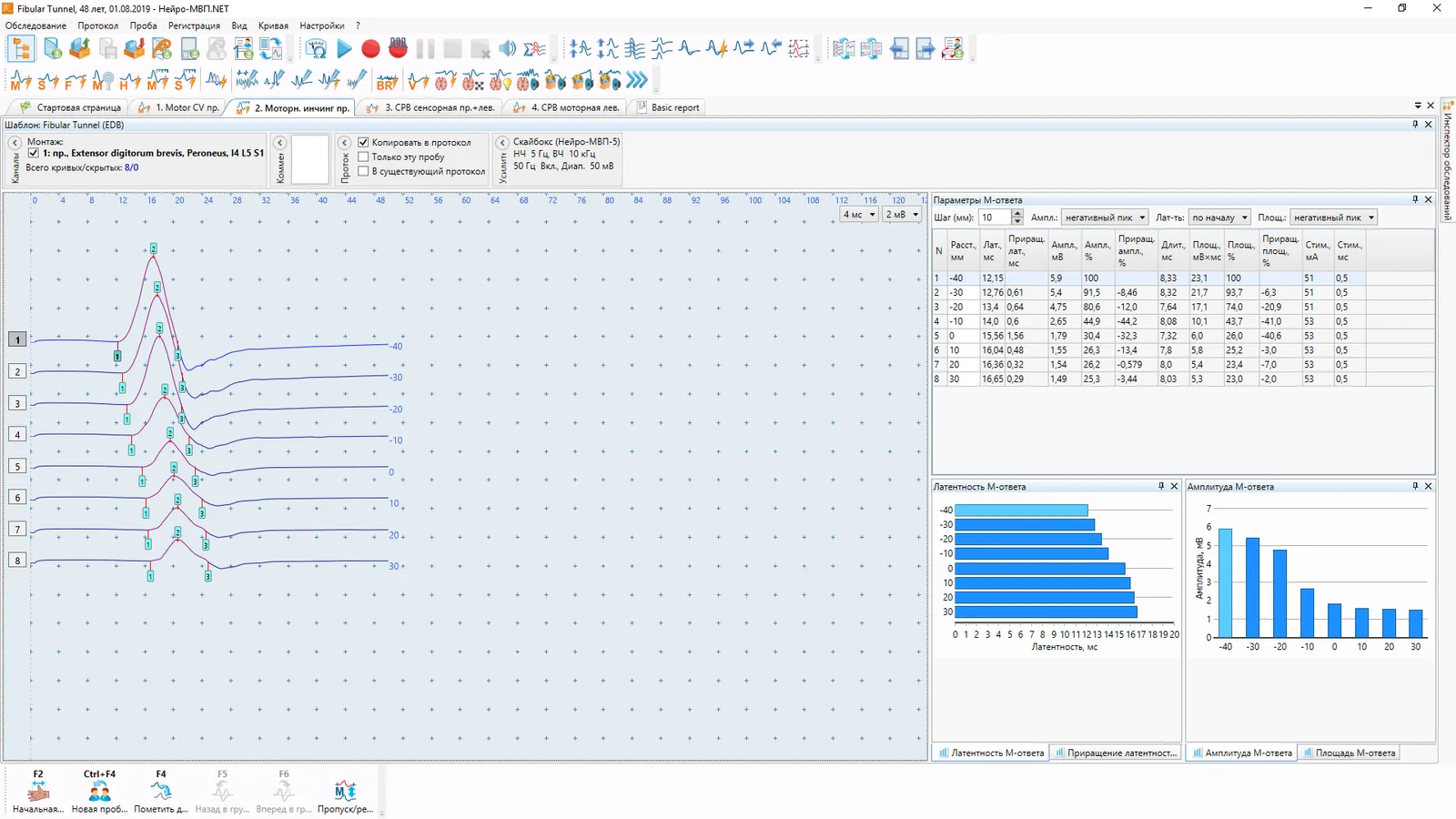This screenshot has height=819, width=1456.
Task: Open the Регистрация menu
Action: (194, 25)
